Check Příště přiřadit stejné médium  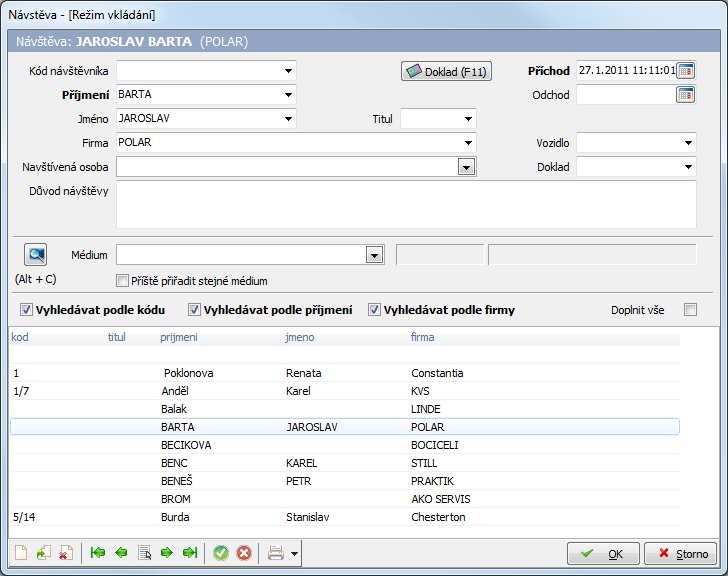tap(122, 280)
